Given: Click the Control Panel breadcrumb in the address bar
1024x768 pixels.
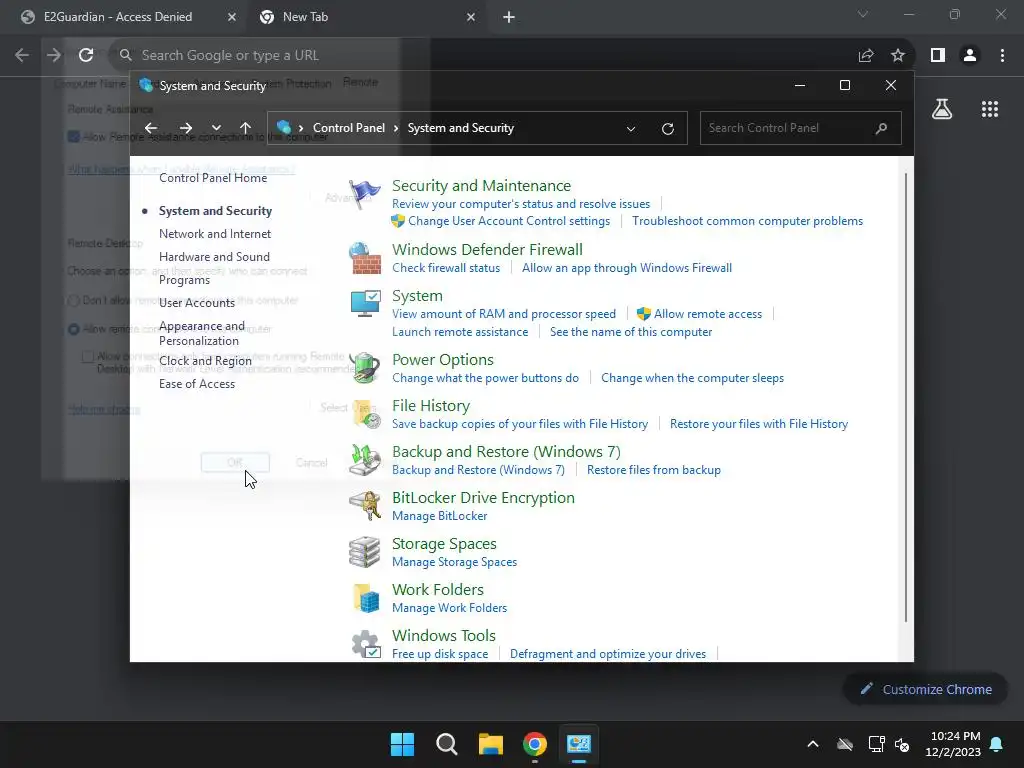Looking at the screenshot, I should click(349, 128).
